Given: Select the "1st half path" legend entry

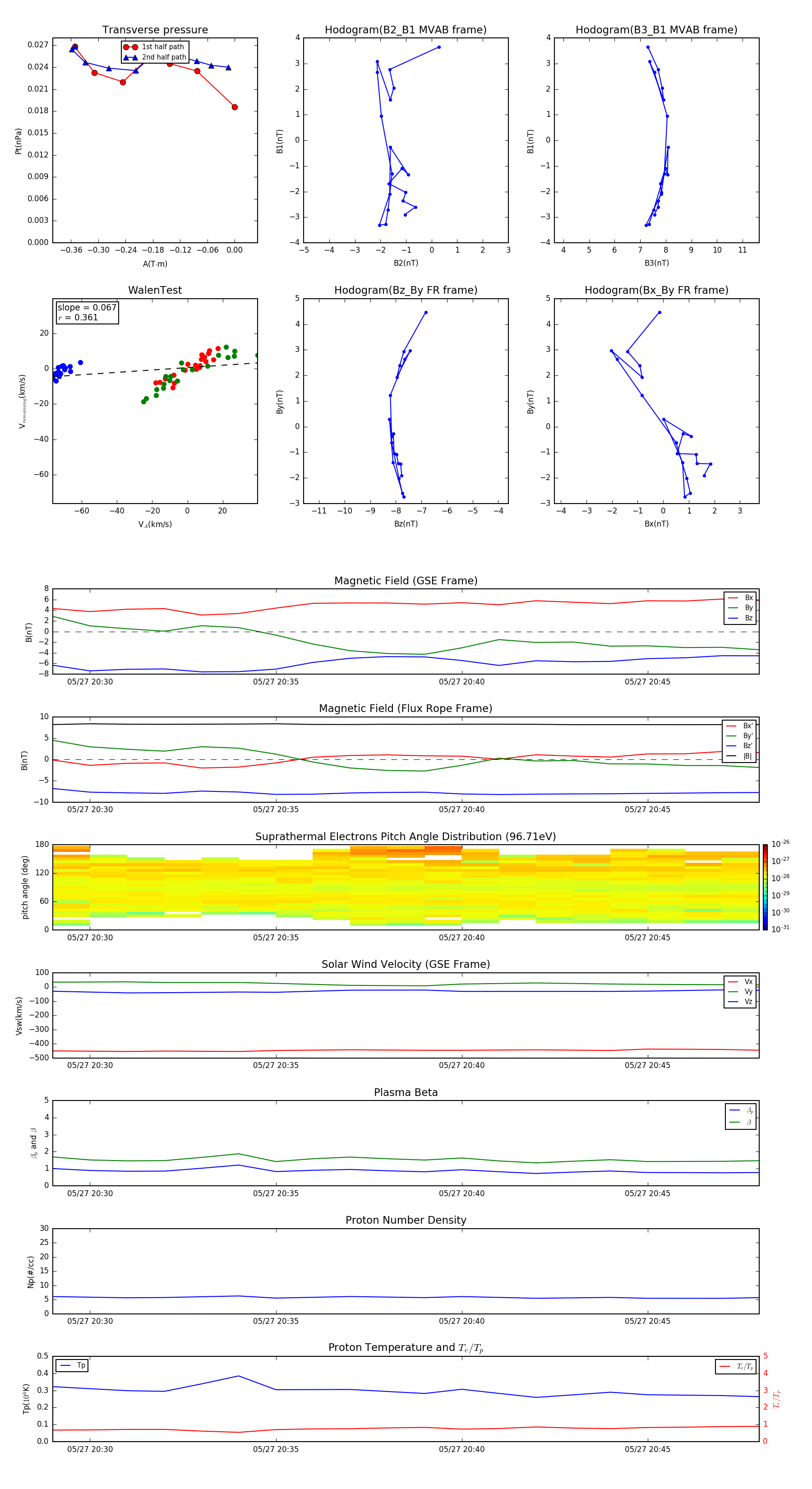Looking at the screenshot, I should click(x=155, y=47).
